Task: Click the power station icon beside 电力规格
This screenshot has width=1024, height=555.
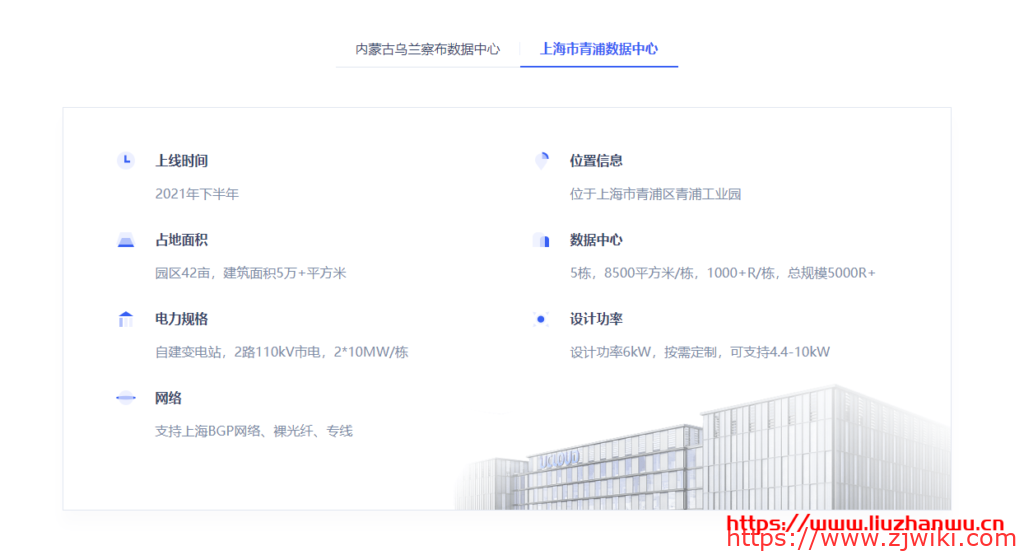Action: pos(126,319)
